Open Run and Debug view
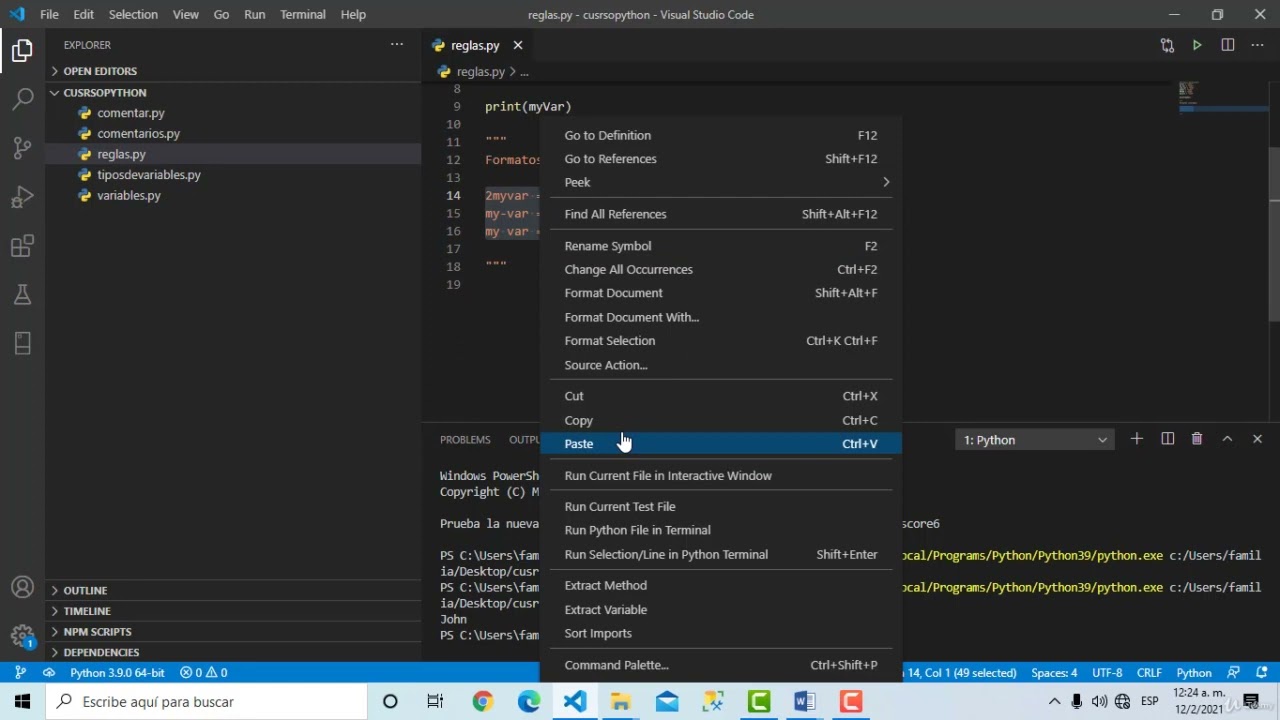 pyautogui.click(x=22, y=197)
